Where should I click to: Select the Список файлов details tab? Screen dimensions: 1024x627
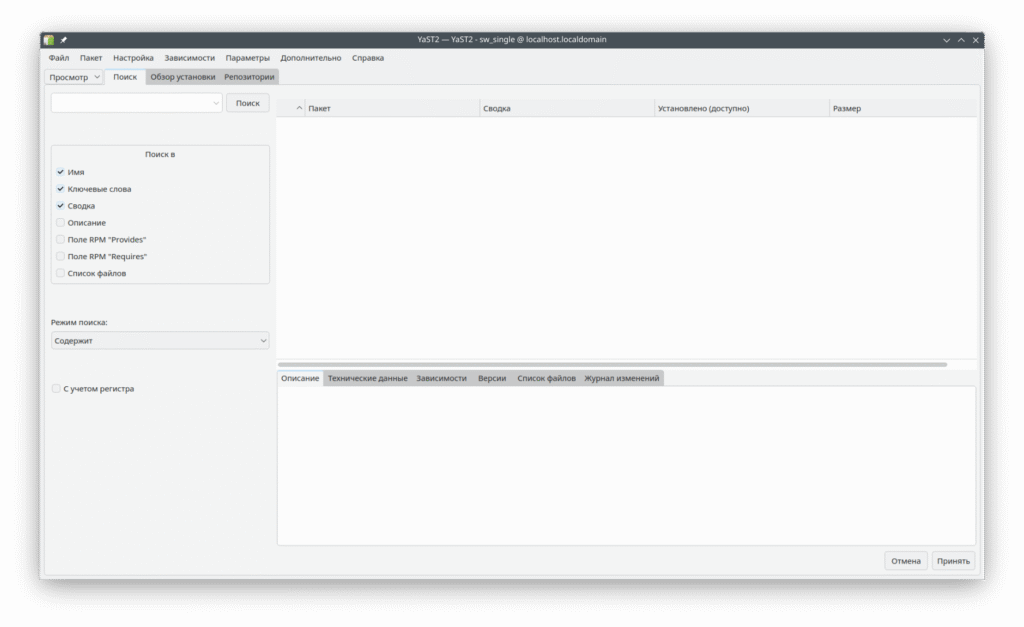547,378
